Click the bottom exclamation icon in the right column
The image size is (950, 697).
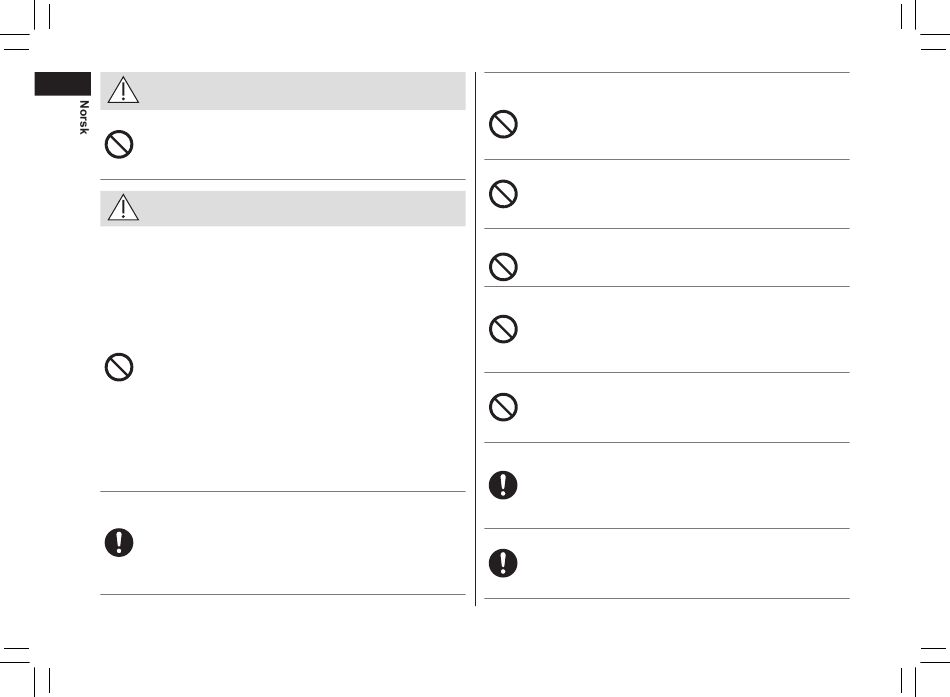click(503, 563)
